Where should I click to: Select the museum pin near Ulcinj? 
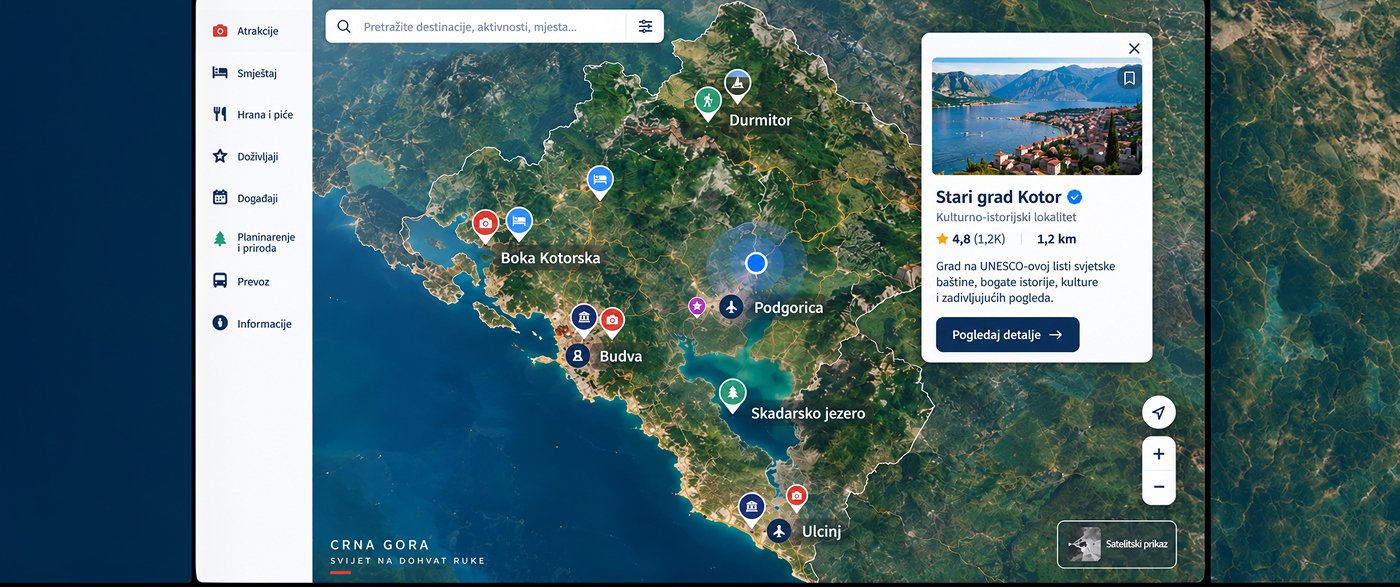(x=751, y=508)
